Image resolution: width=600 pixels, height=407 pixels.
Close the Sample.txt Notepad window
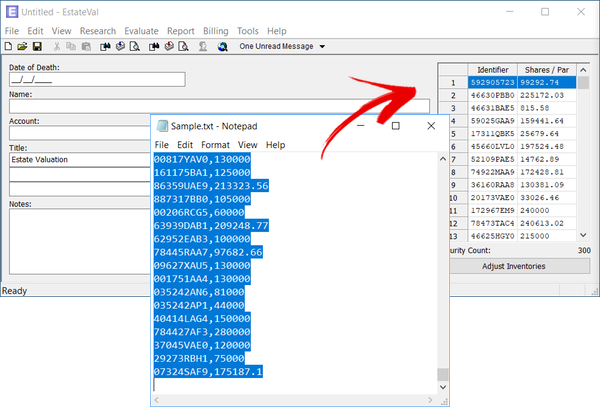coord(431,126)
